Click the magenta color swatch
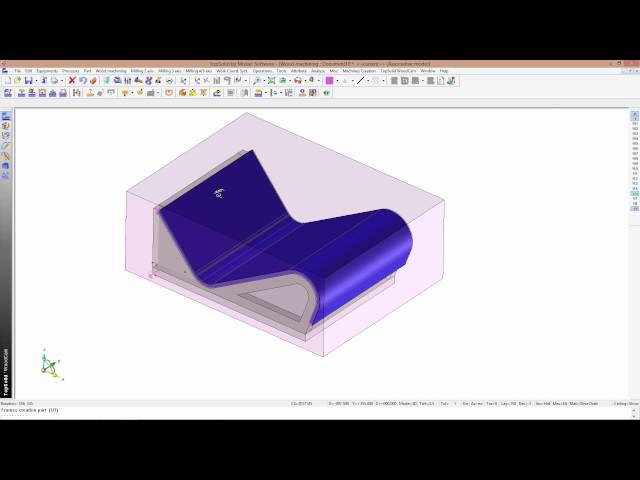The height and width of the screenshot is (480, 640). [329, 80]
